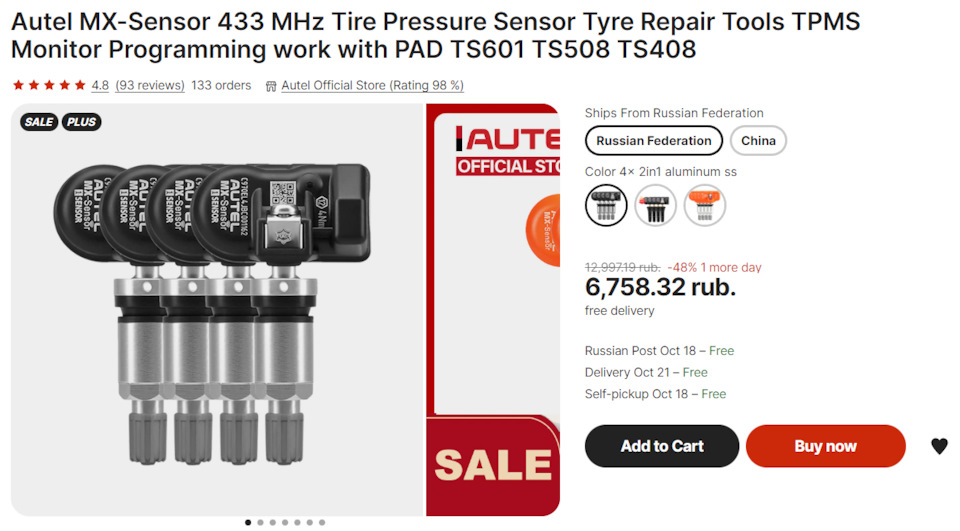The width and height of the screenshot is (960, 531).
Task: Choose the orange sensor color option
Action: (x=705, y=205)
